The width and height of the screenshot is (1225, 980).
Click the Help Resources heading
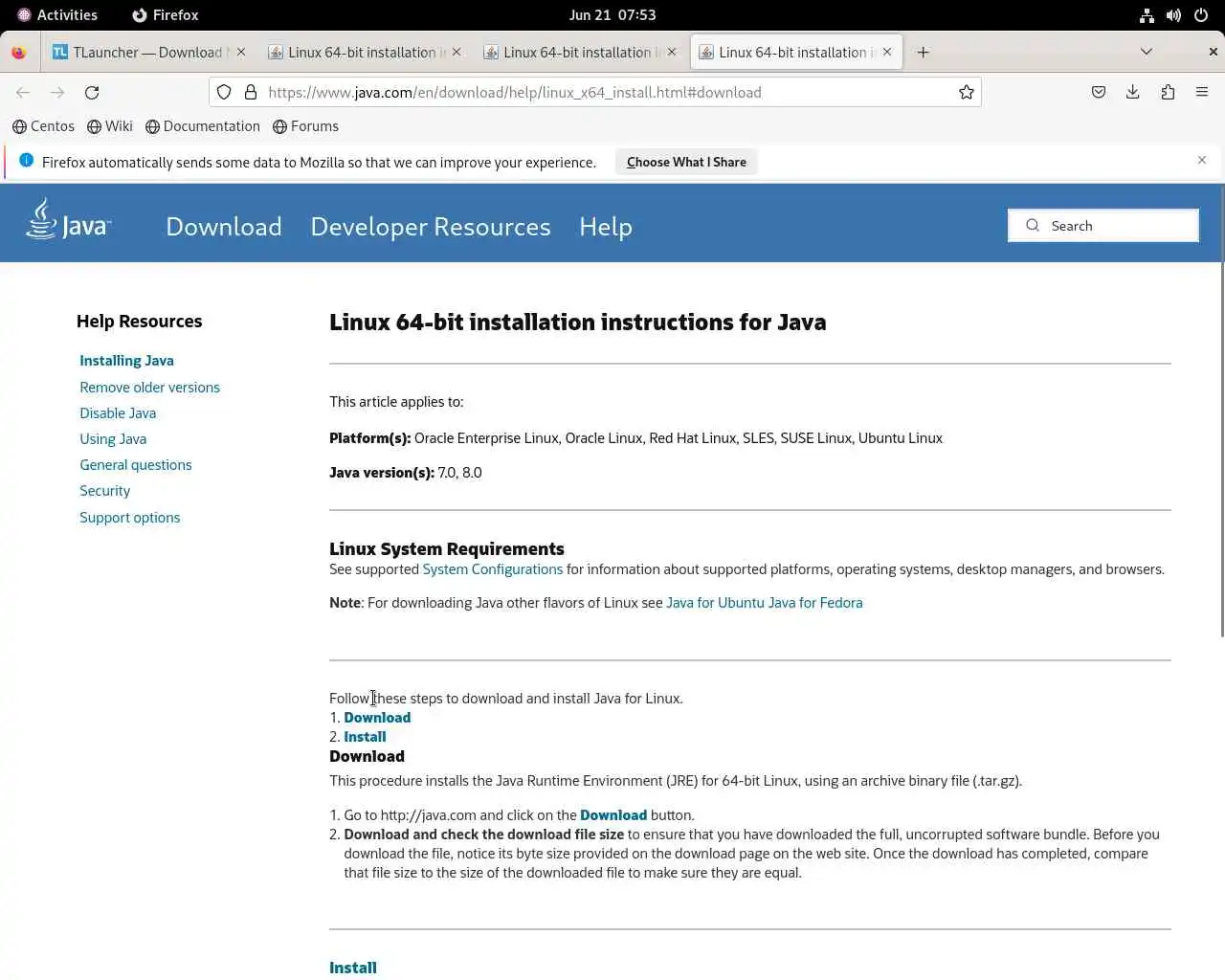(x=140, y=322)
